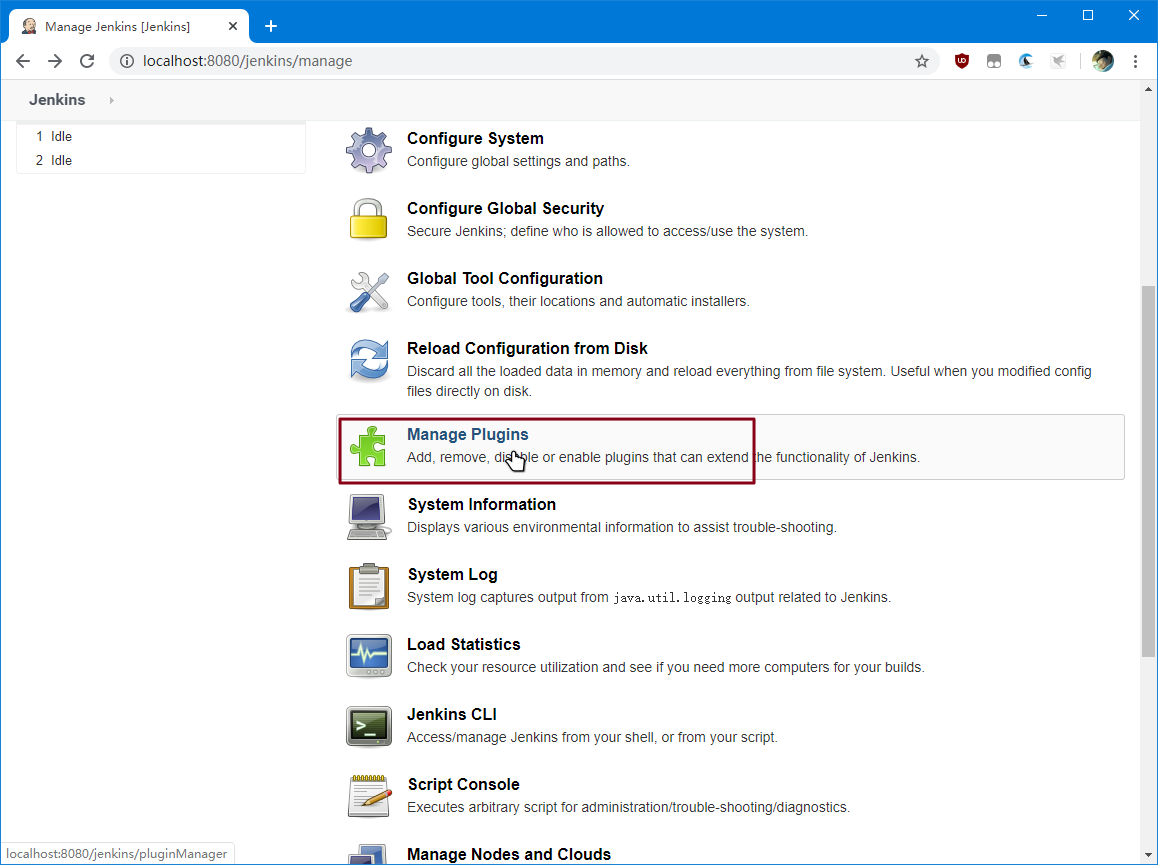Click the grey square extension icon beside uBlock
The width and height of the screenshot is (1158, 865).
pos(994,61)
